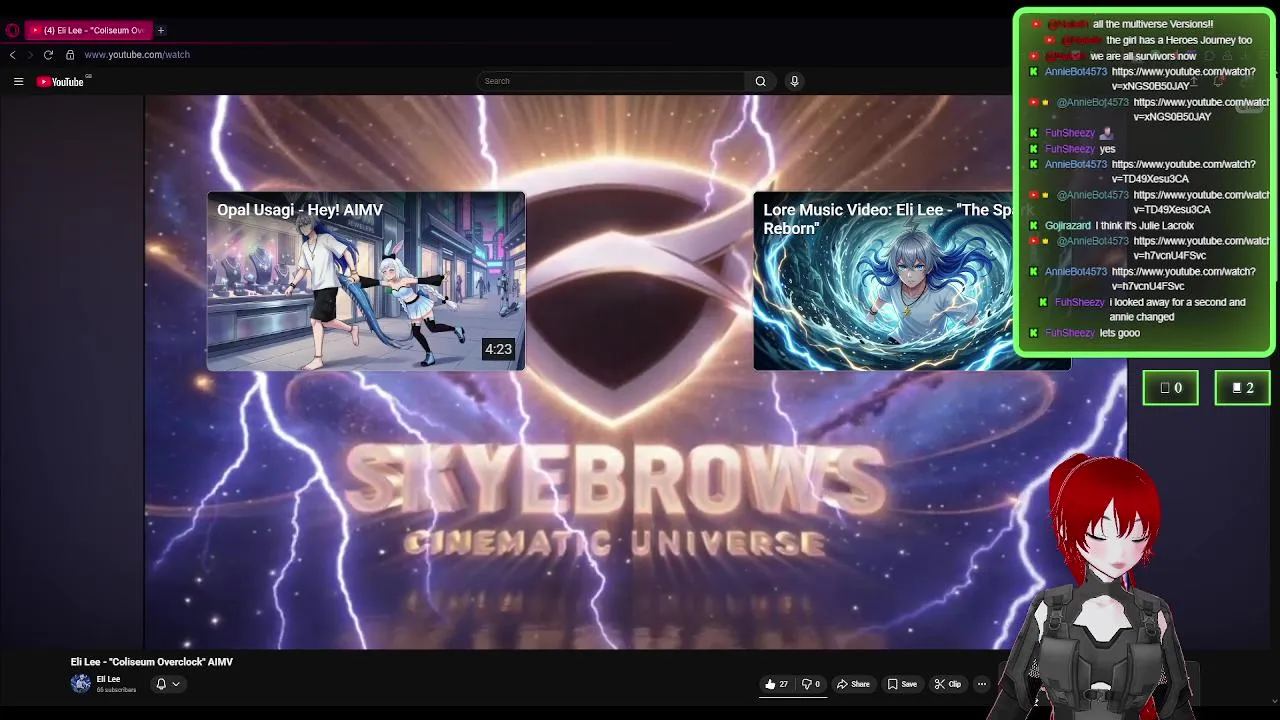
Task: Start voice search with the microphone icon
Action: coord(794,81)
